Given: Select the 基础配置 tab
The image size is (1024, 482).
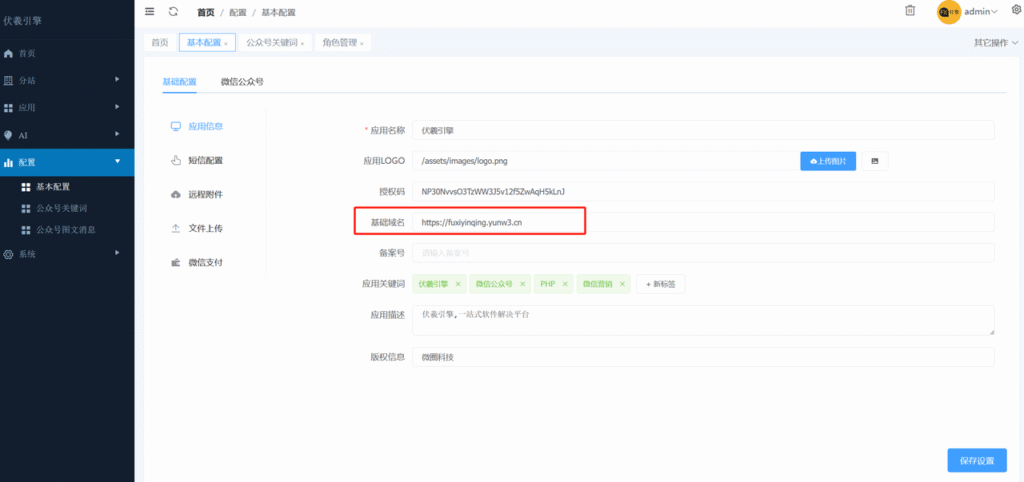Looking at the screenshot, I should [x=180, y=82].
